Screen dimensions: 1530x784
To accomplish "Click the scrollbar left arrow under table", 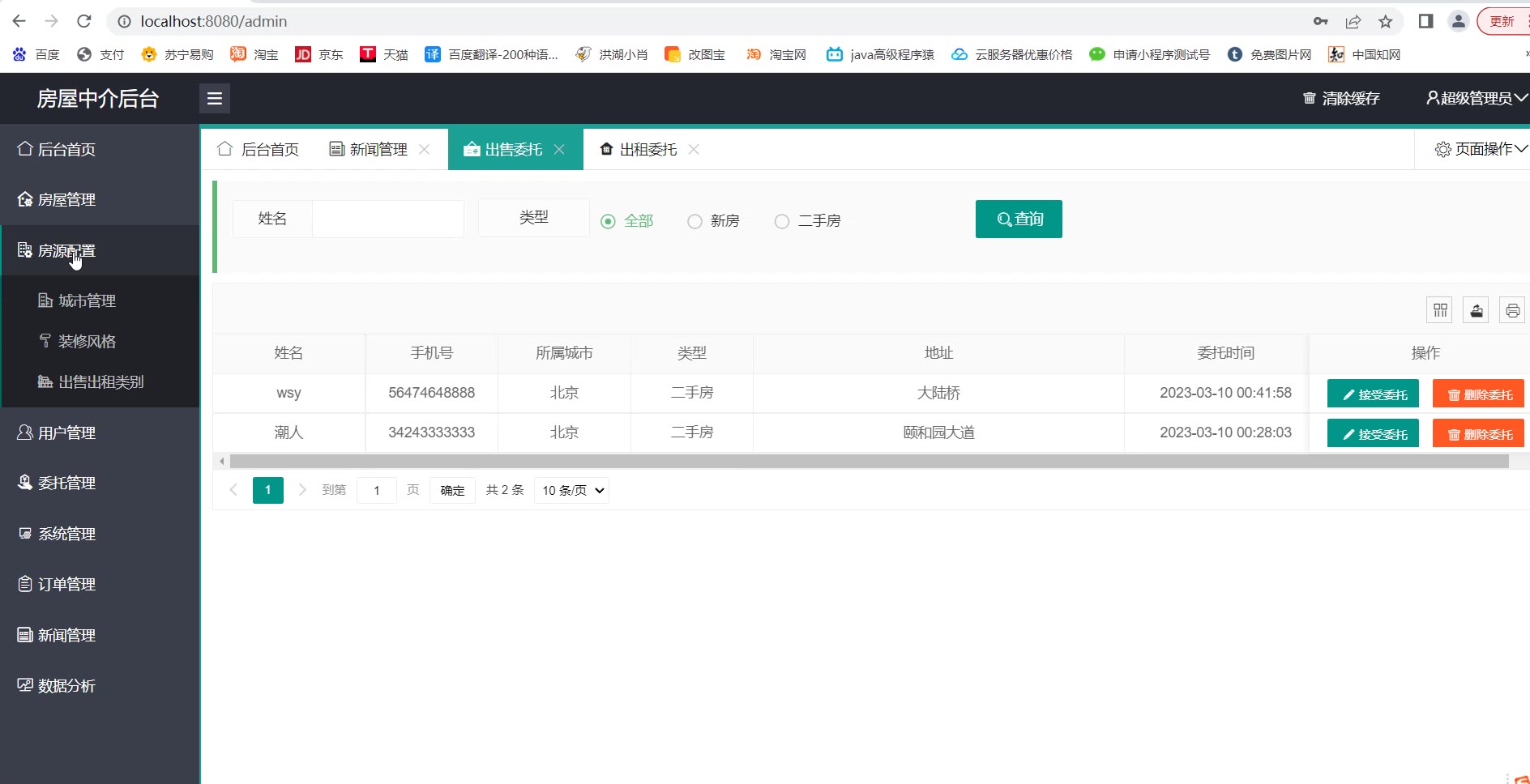I will click(x=222, y=461).
